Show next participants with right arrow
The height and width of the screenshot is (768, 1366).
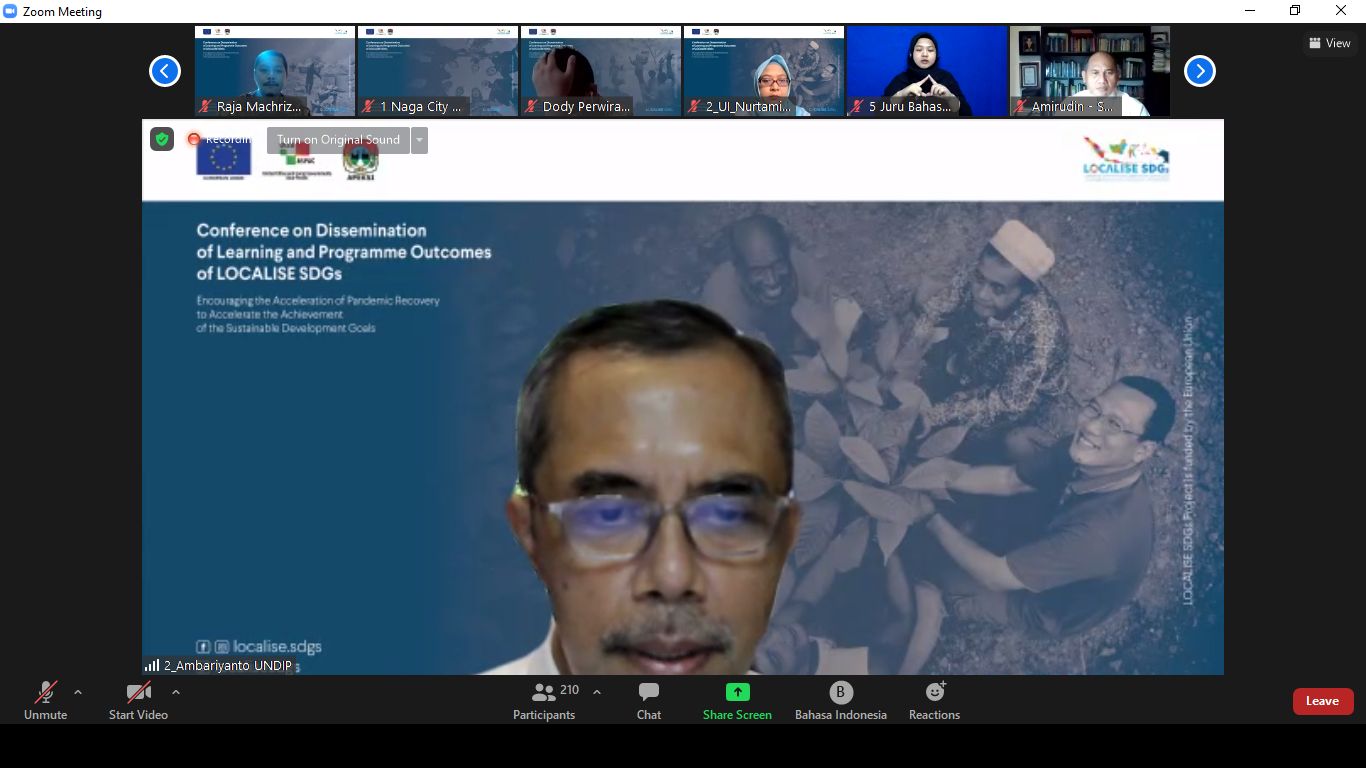(1199, 71)
